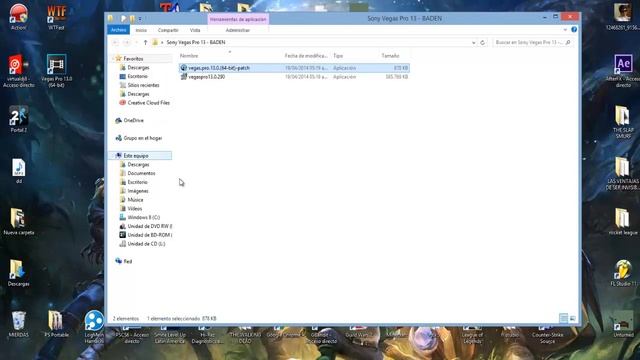Click the Buscar en Sony Vegas Pro 13 search field
This screenshot has width=640, height=360.
point(533,42)
